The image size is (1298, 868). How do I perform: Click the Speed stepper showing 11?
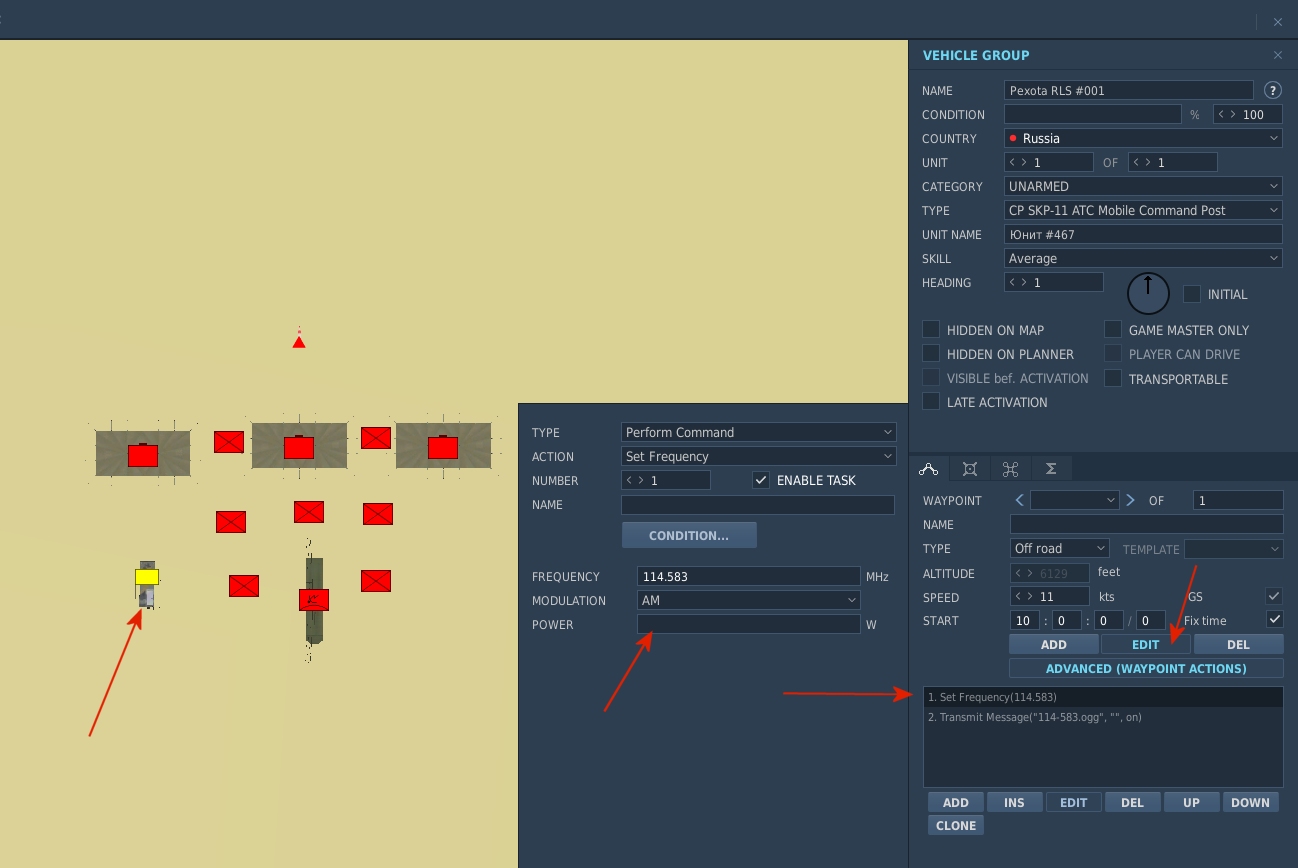pos(1050,597)
